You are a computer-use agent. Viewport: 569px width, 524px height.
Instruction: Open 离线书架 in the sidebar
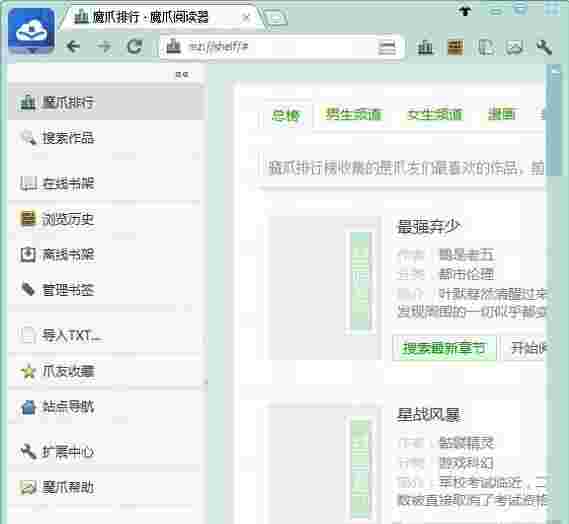tap(106, 254)
